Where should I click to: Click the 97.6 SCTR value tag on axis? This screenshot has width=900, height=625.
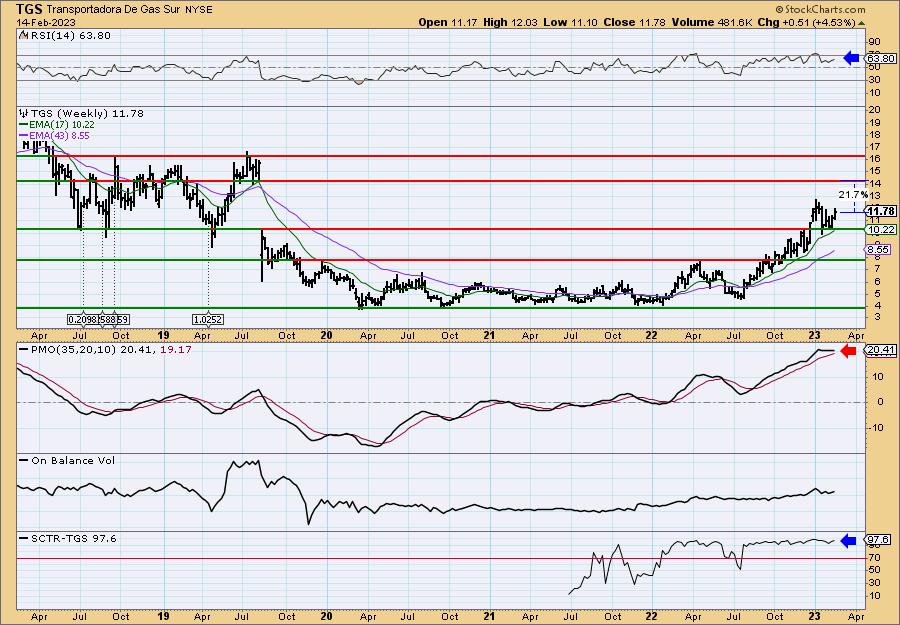[x=879, y=540]
